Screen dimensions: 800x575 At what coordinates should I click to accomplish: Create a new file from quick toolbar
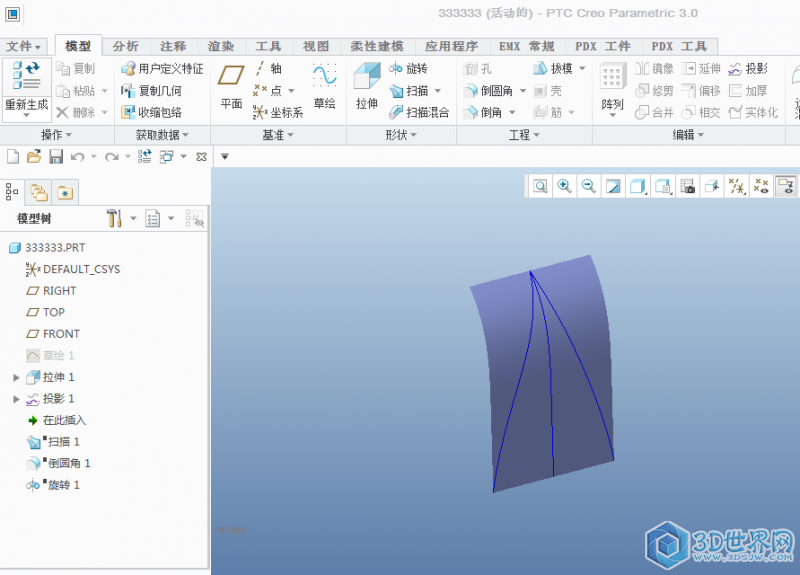coord(13,157)
